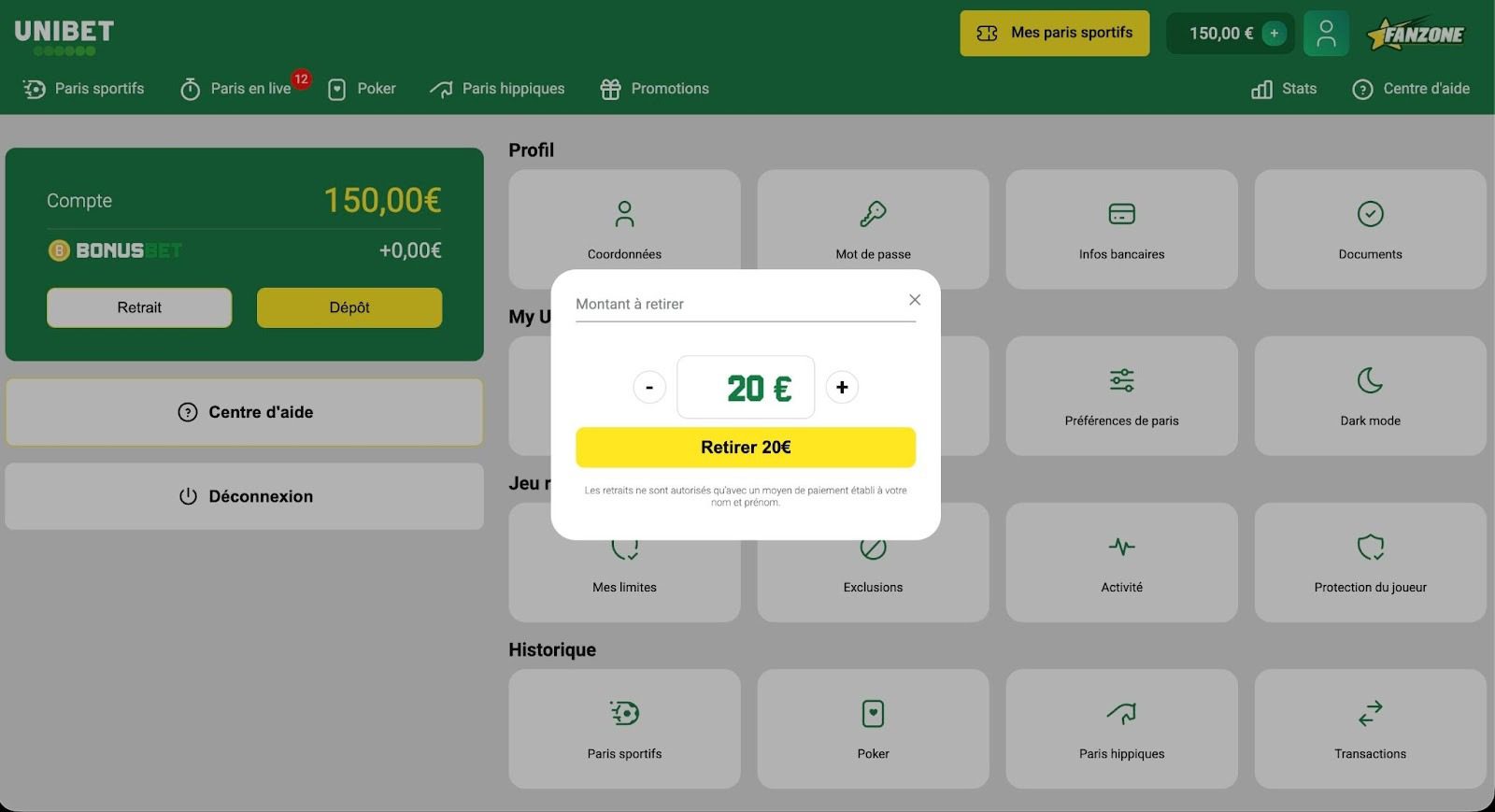1495x812 pixels.
Task: Open Activité card
Action: pos(1121,562)
